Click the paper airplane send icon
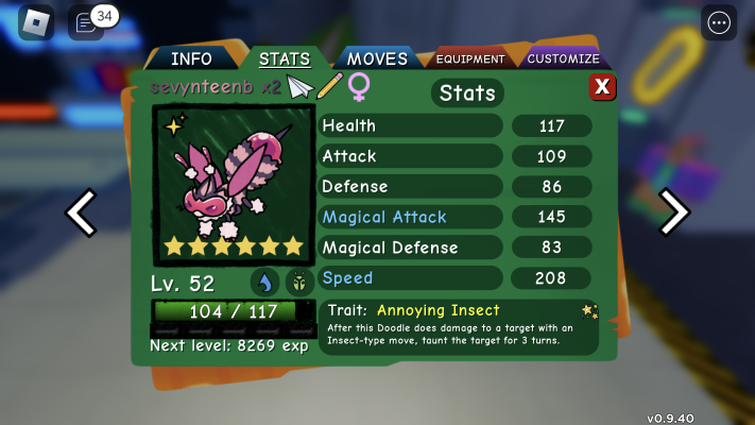The width and height of the screenshot is (755, 425). 300,88
